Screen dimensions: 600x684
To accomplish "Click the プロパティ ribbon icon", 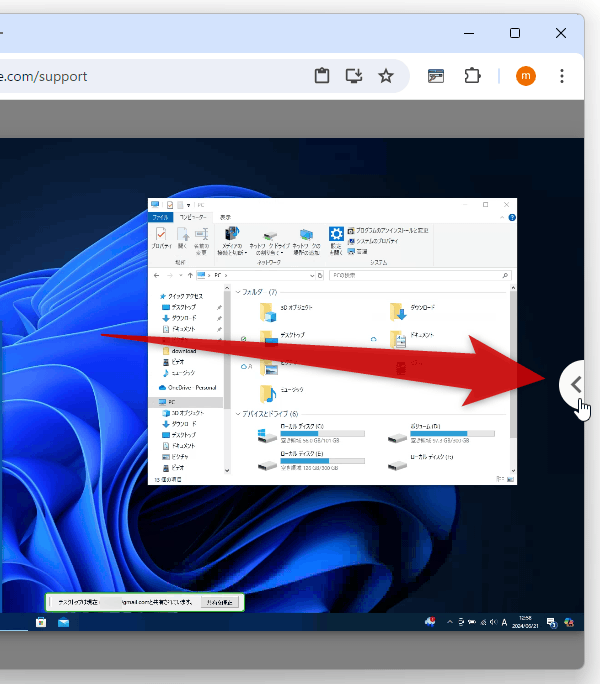I will point(161,238).
